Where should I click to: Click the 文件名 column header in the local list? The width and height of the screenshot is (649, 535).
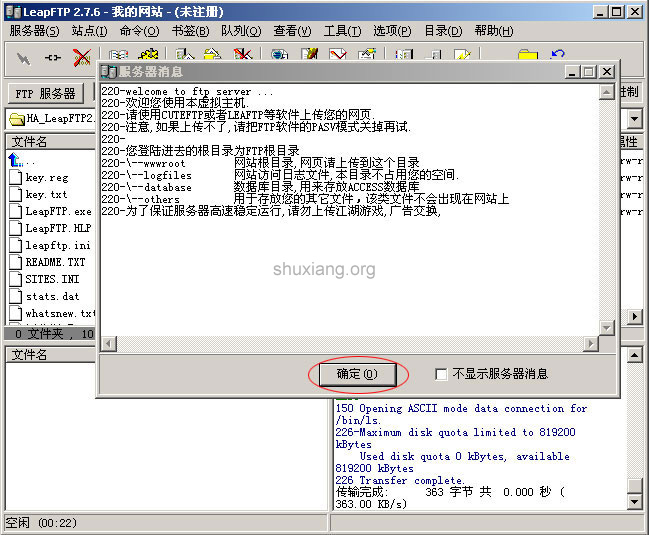[50, 142]
